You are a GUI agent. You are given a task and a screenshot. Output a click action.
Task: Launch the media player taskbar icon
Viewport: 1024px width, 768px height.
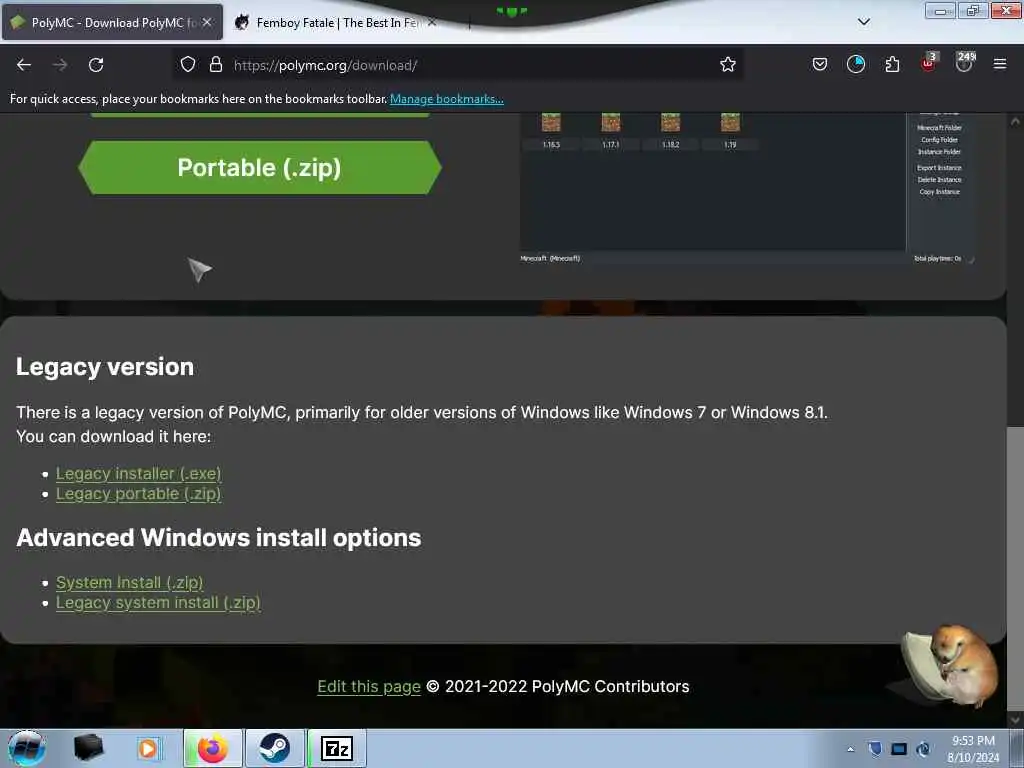[148, 748]
